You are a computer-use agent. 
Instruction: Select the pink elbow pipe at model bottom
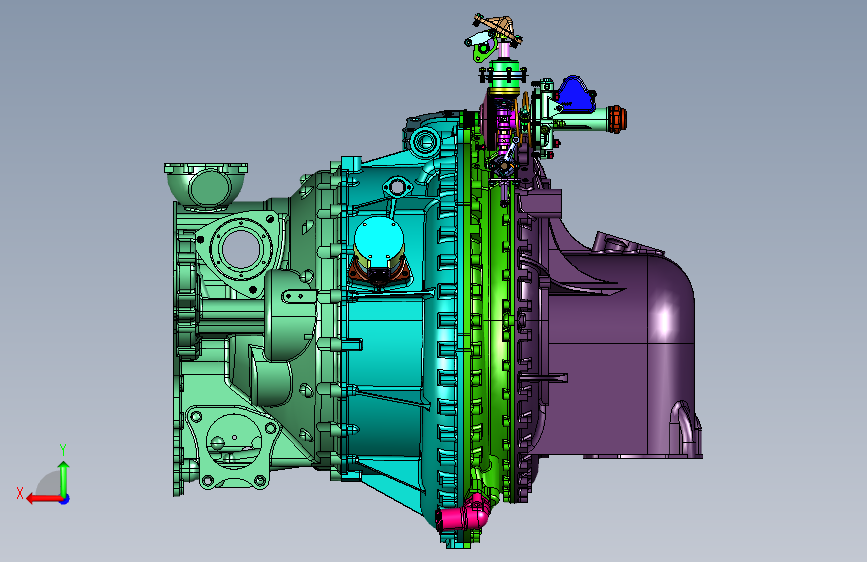pyautogui.click(x=463, y=516)
